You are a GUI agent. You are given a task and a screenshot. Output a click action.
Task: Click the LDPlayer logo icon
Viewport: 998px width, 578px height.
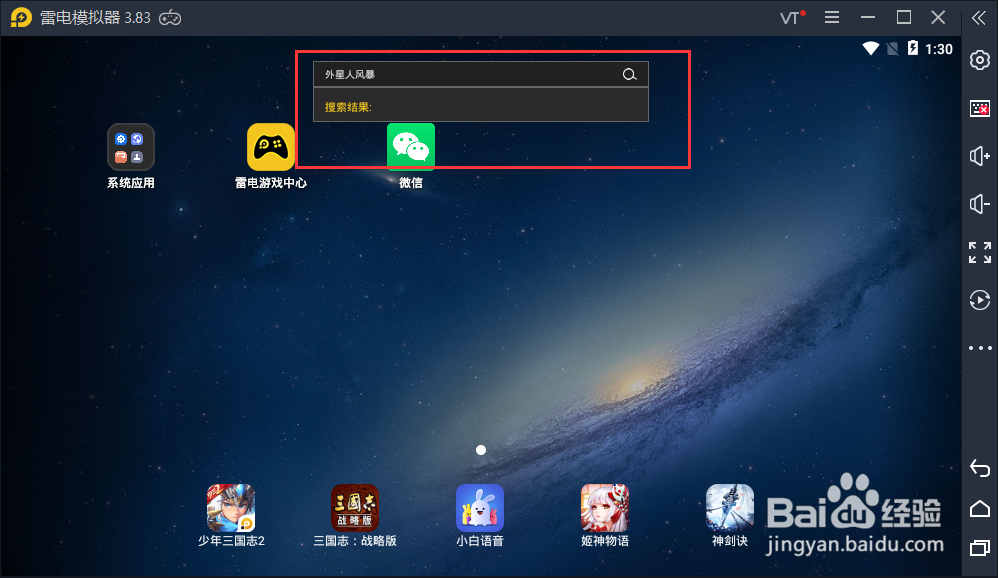point(21,17)
